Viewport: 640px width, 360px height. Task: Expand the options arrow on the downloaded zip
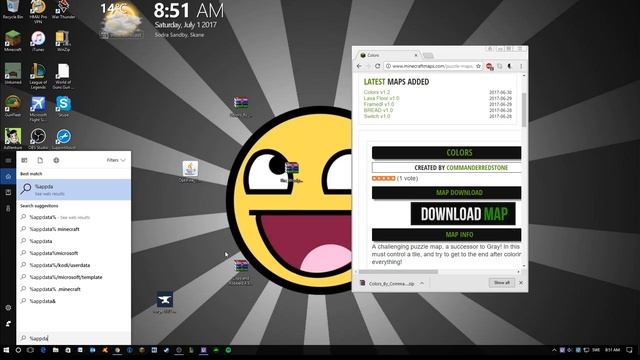tap(422, 283)
